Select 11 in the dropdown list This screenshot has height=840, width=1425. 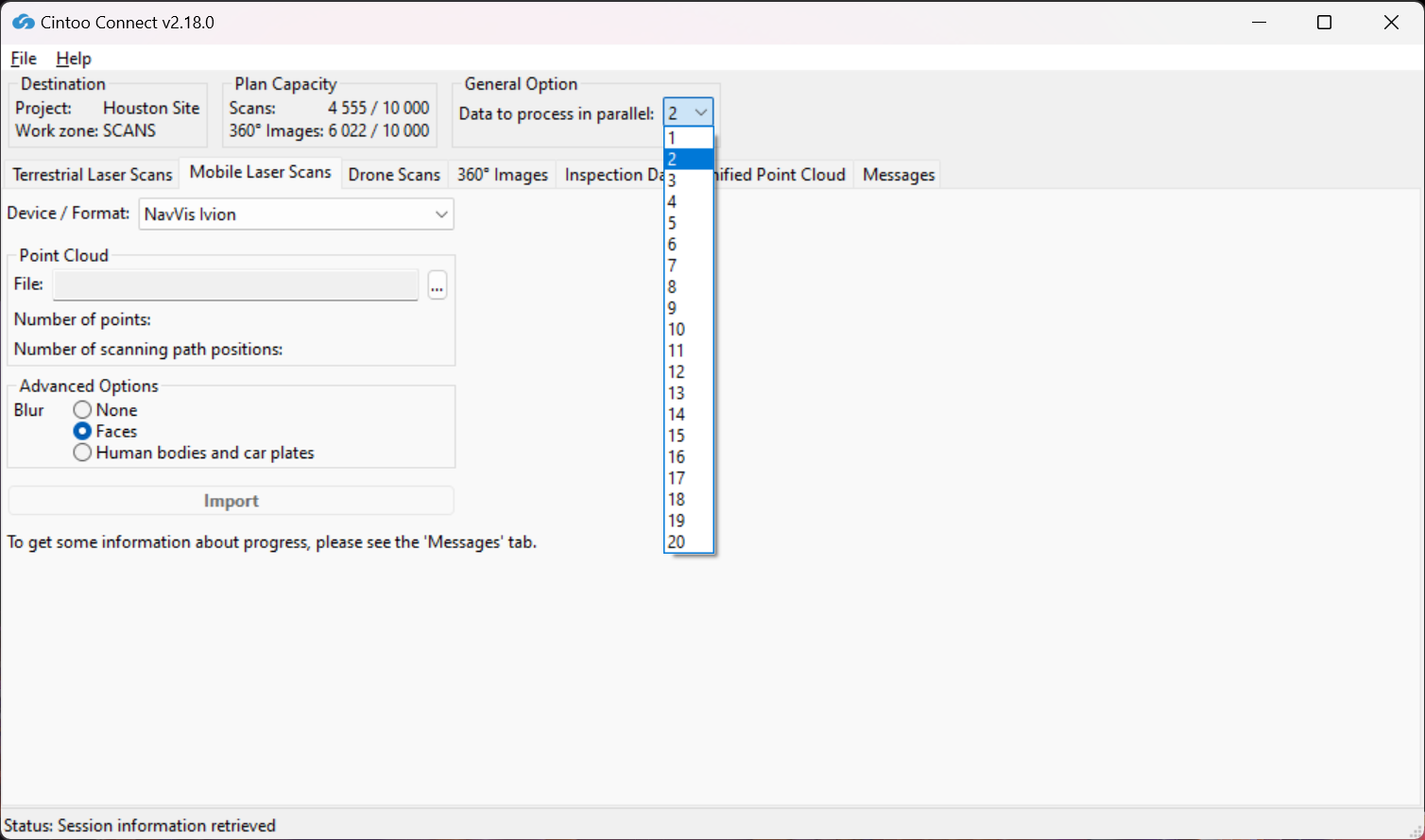tap(689, 351)
